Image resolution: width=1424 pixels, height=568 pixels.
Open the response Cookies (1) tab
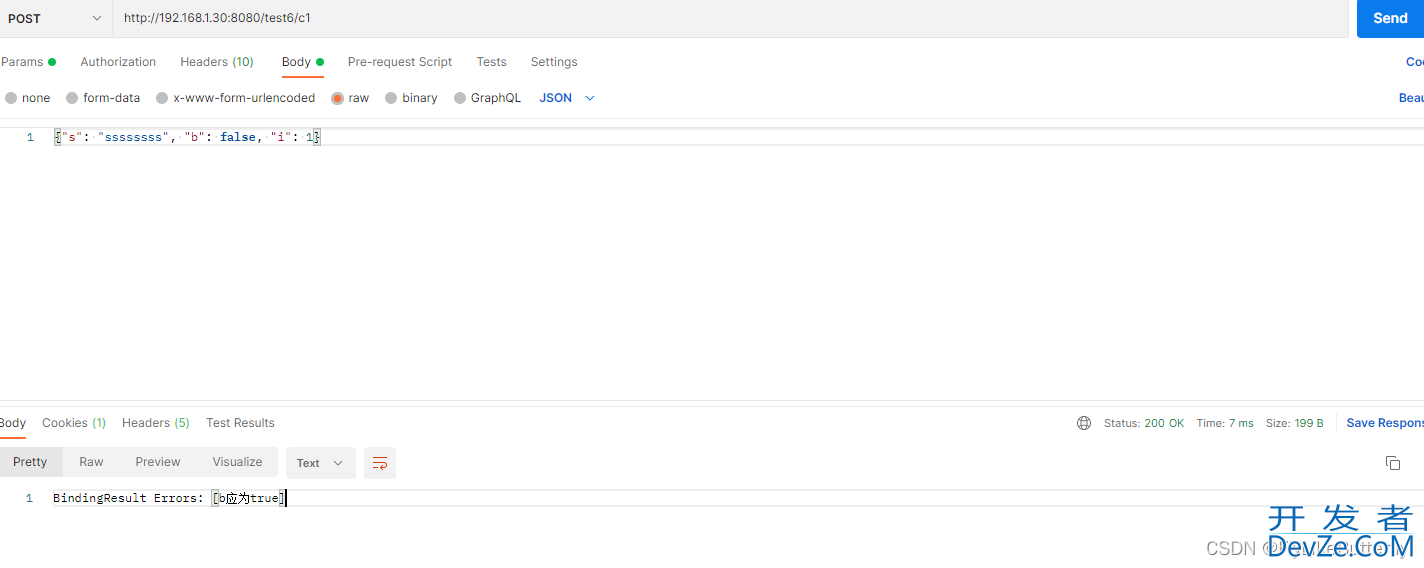[x=74, y=423]
